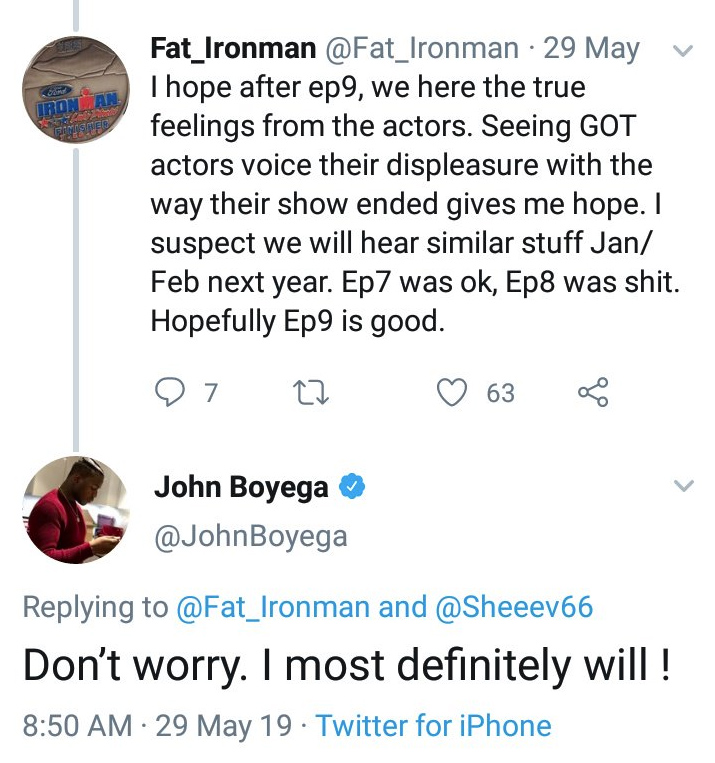Like Fat_Ironman's tweet with heart icon
This screenshot has width=715, height=763.
[x=455, y=393]
